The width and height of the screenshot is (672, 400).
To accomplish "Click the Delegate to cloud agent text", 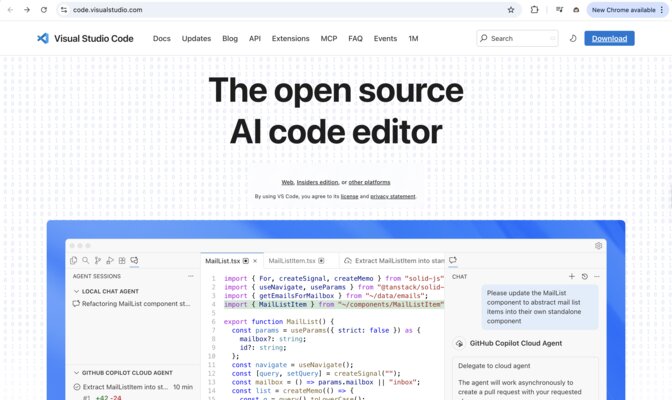I will point(494,366).
